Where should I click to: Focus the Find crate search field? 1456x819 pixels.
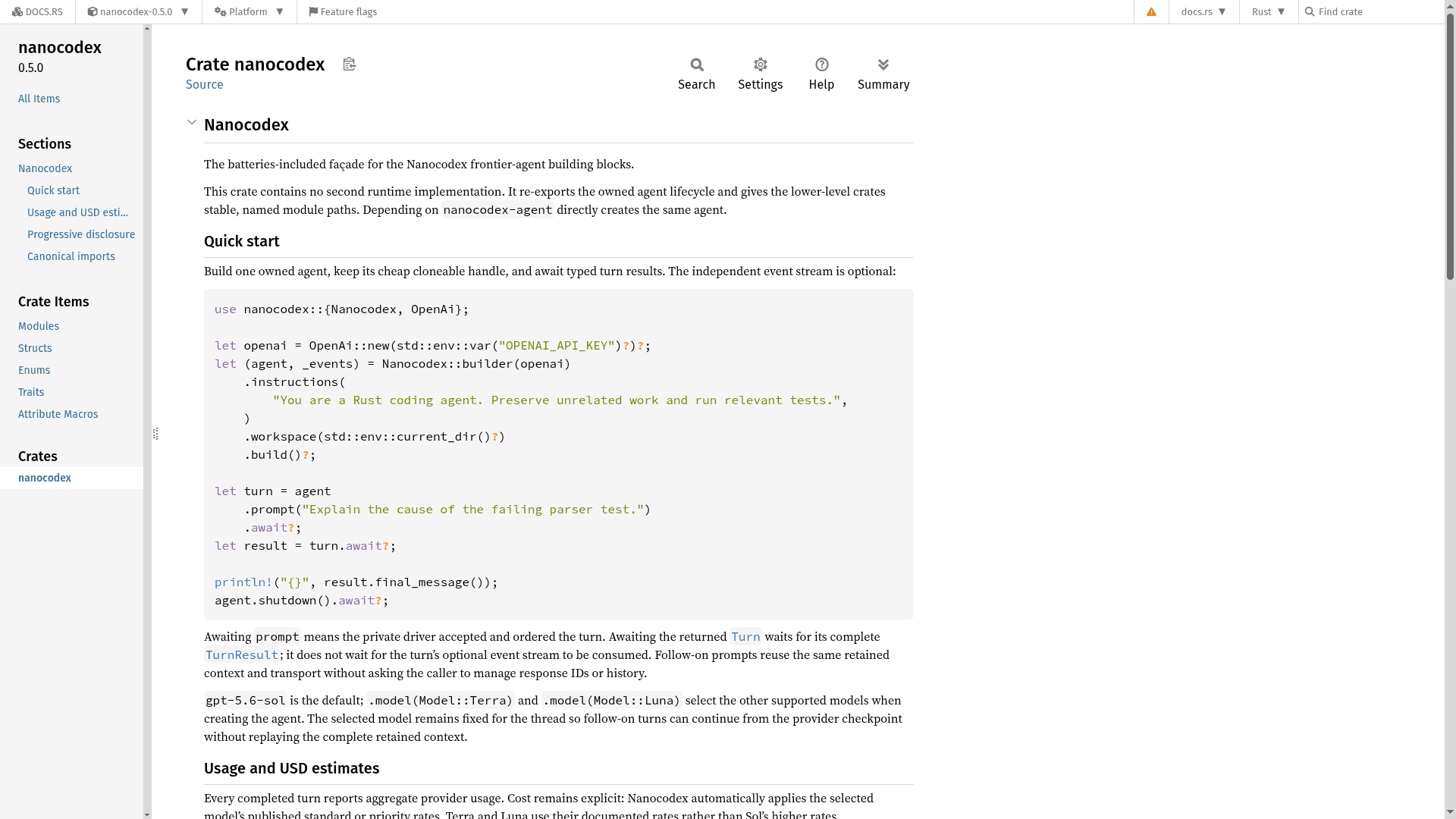[x=1373, y=12]
